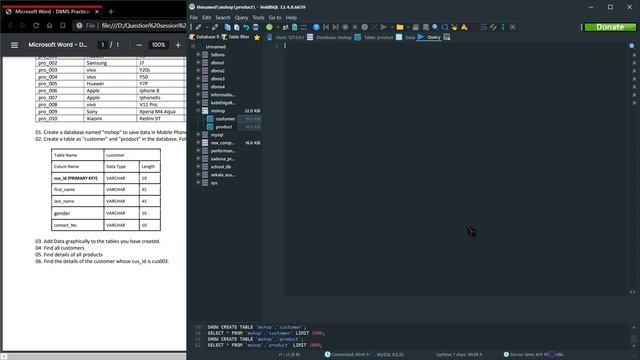Image resolution: width=640 pixels, height=360 pixels.
Task: Switch to the Query tab
Action: pos(429,37)
